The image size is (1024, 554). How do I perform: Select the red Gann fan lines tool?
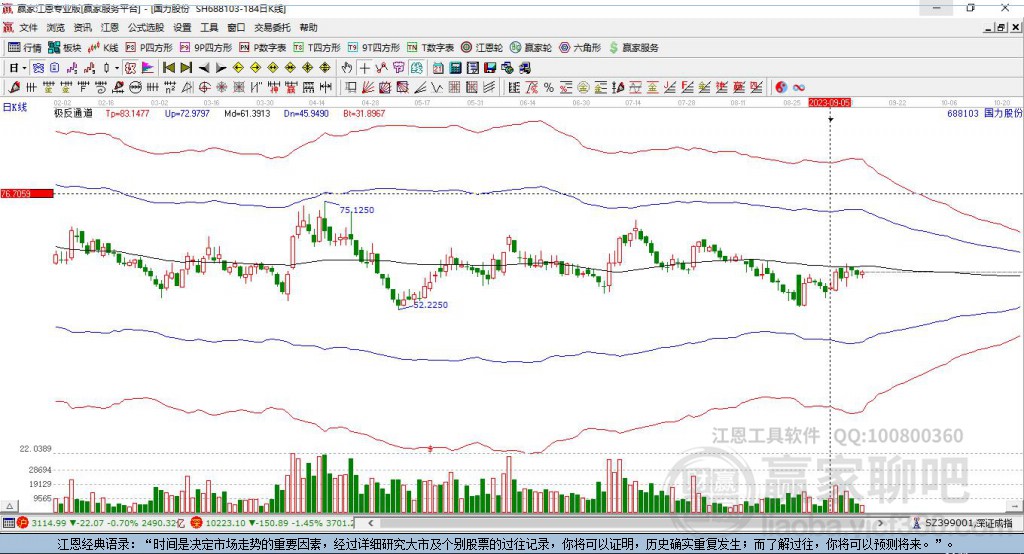368,87
